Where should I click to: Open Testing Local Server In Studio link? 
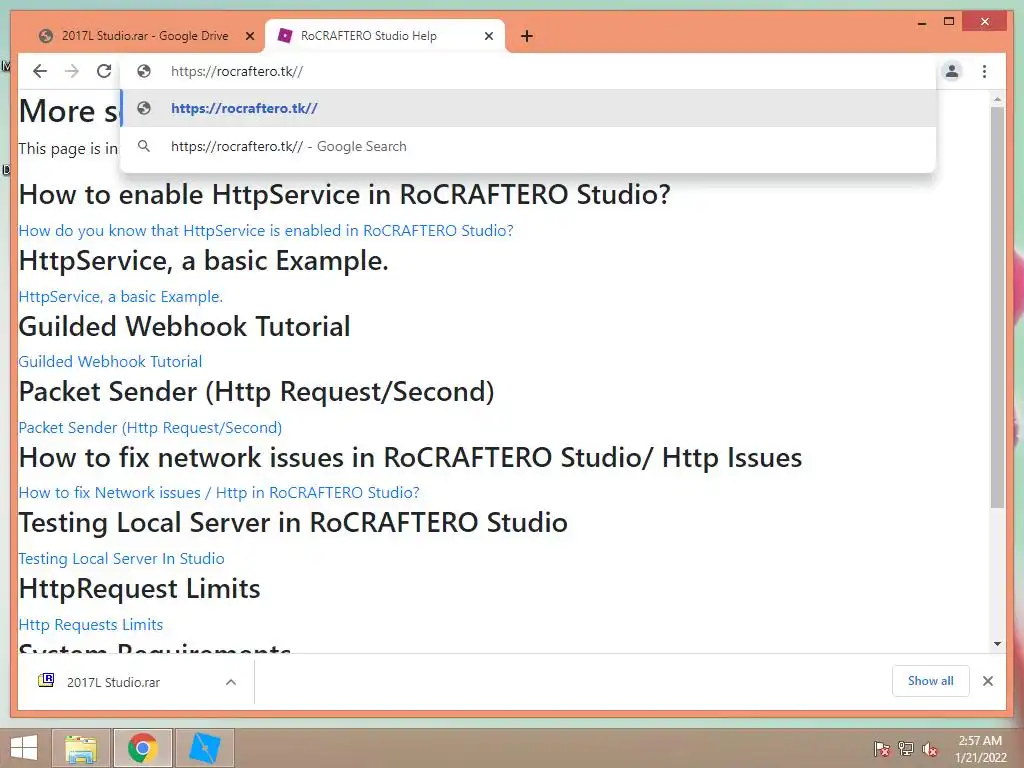click(x=121, y=558)
